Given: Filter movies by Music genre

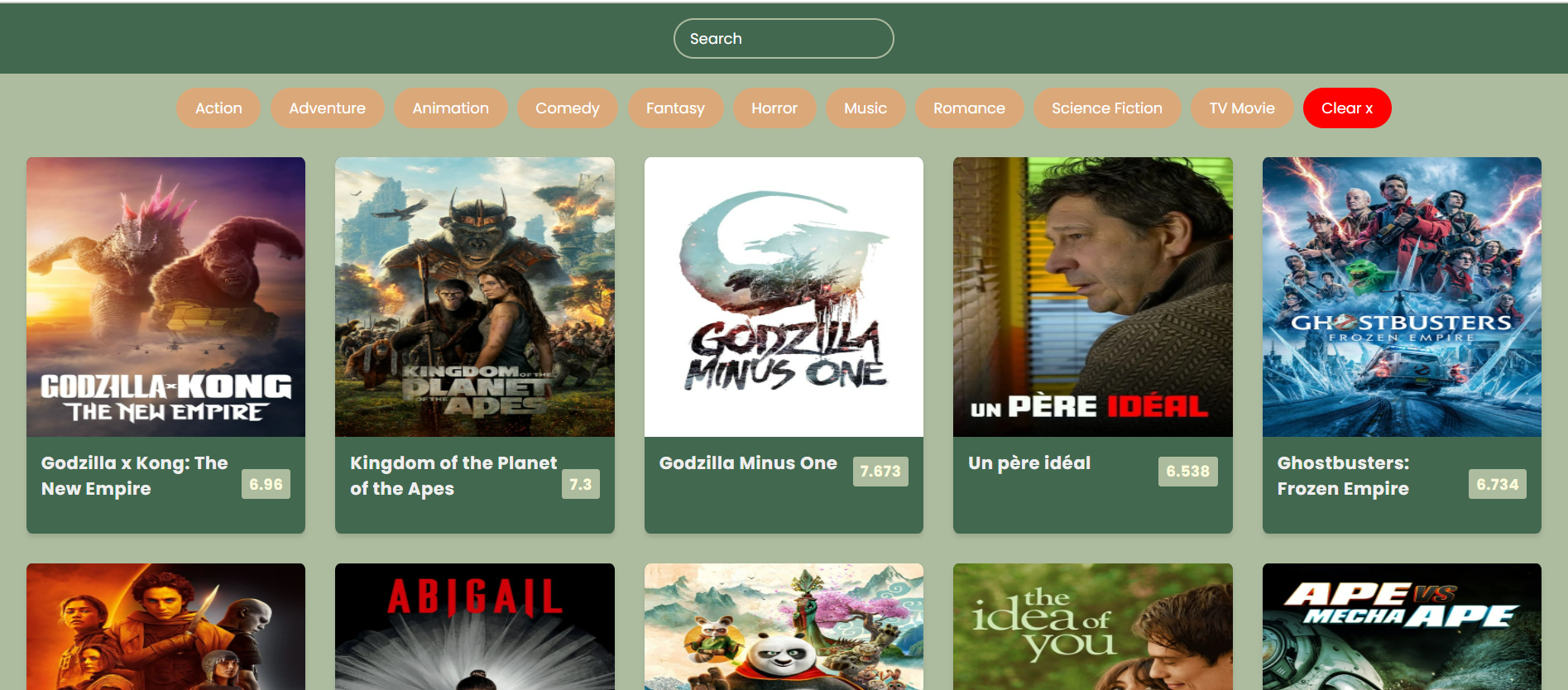Looking at the screenshot, I should point(866,108).
